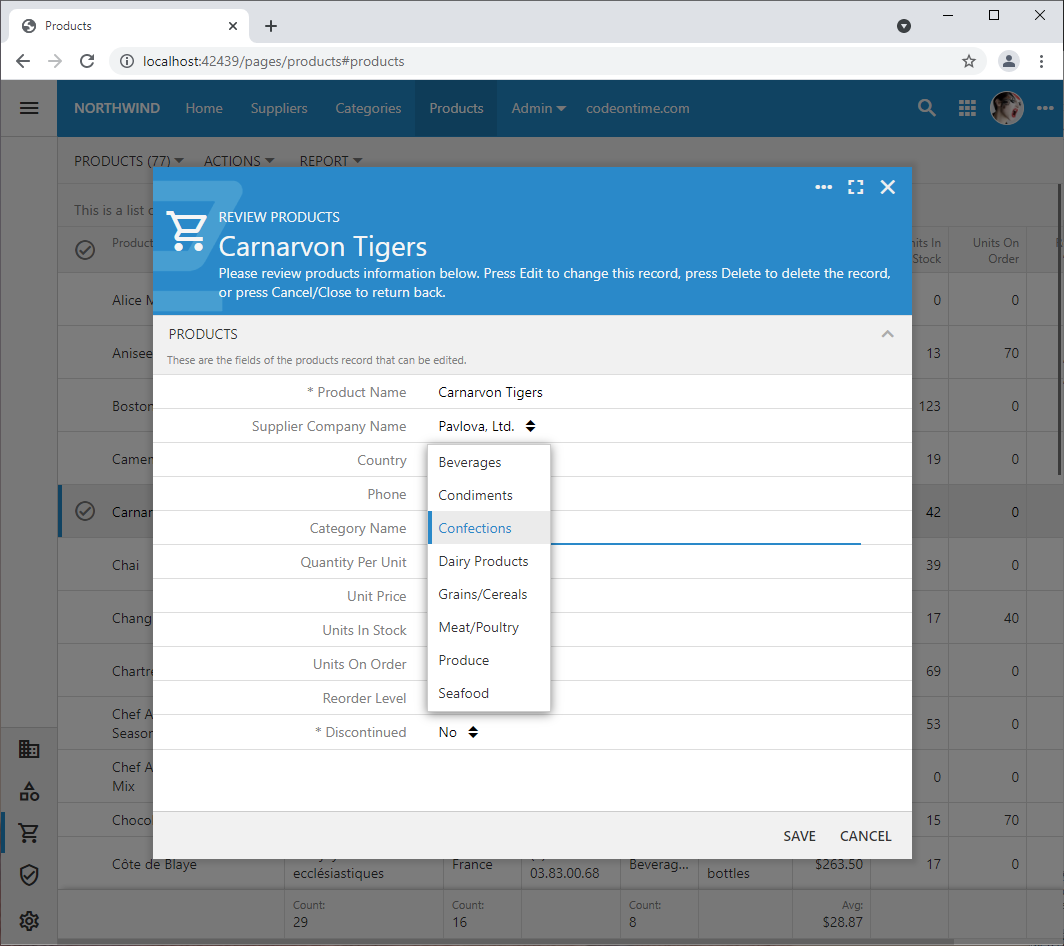Open the ACTIONS dropdown

pos(239,160)
